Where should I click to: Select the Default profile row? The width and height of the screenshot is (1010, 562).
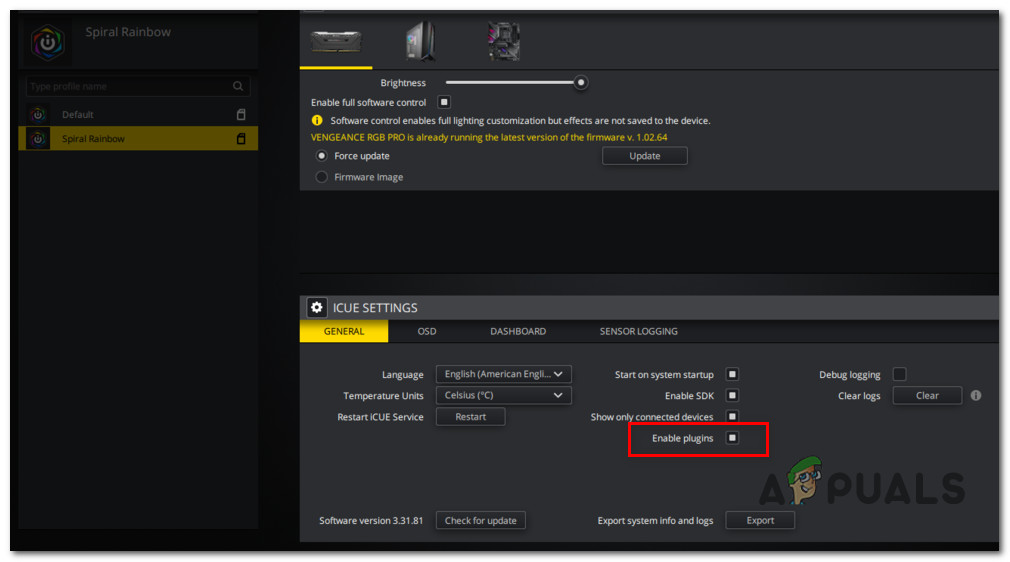click(138, 115)
